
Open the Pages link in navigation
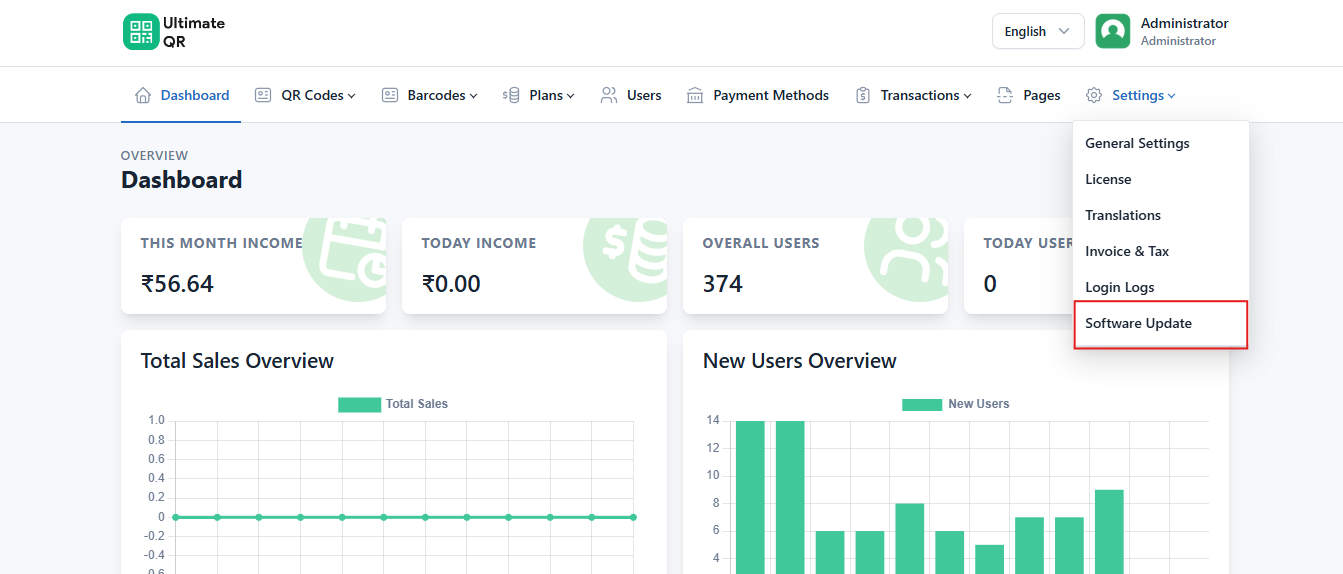click(1041, 95)
